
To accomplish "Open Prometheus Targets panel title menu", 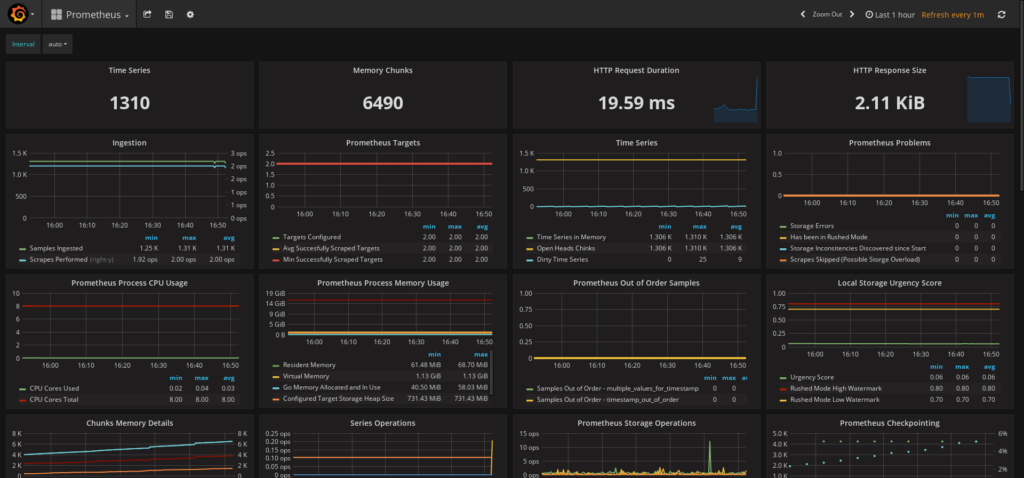I will click(383, 142).
